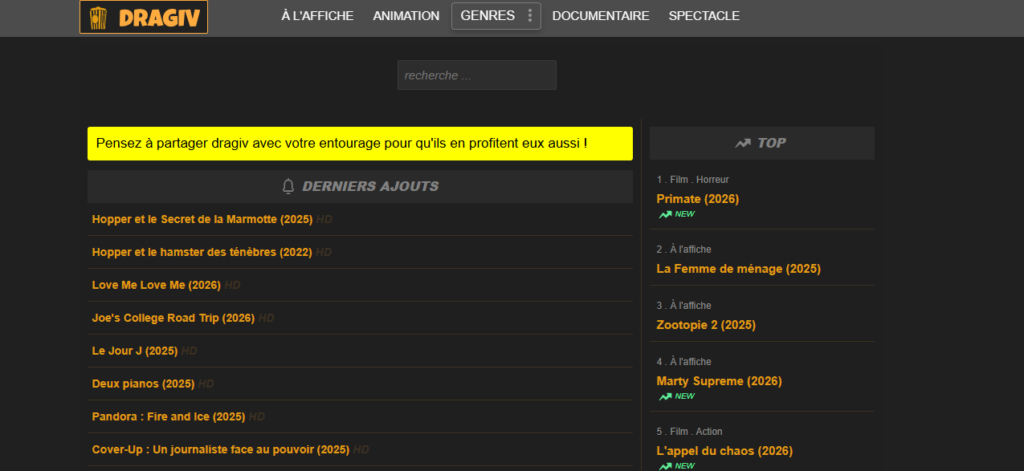Click the NEW trend icon under Primate
This screenshot has width=1024, height=471.
tap(665, 214)
